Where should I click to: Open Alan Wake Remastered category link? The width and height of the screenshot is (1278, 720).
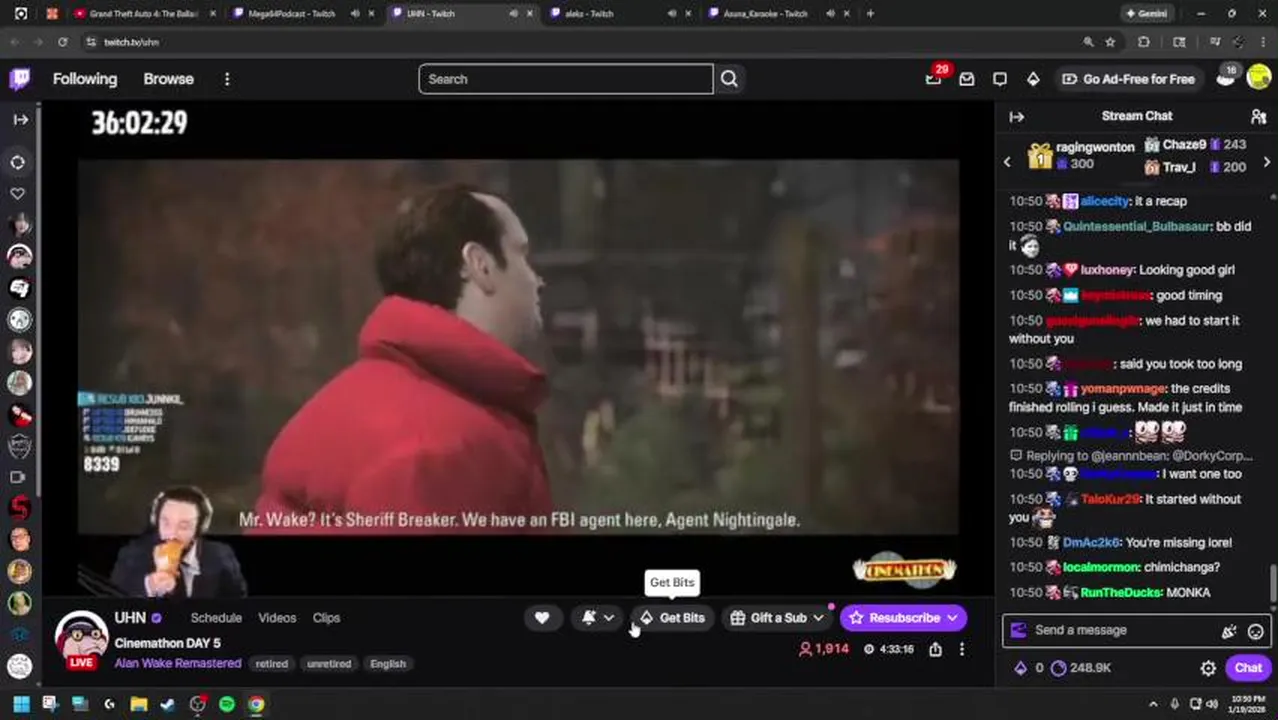click(178, 663)
